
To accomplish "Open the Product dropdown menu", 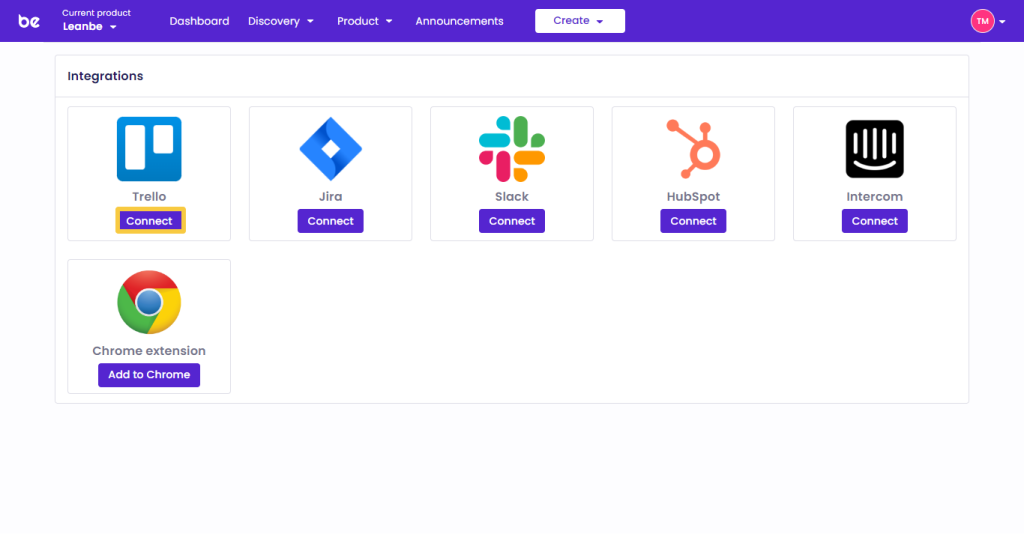I will (x=364, y=21).
